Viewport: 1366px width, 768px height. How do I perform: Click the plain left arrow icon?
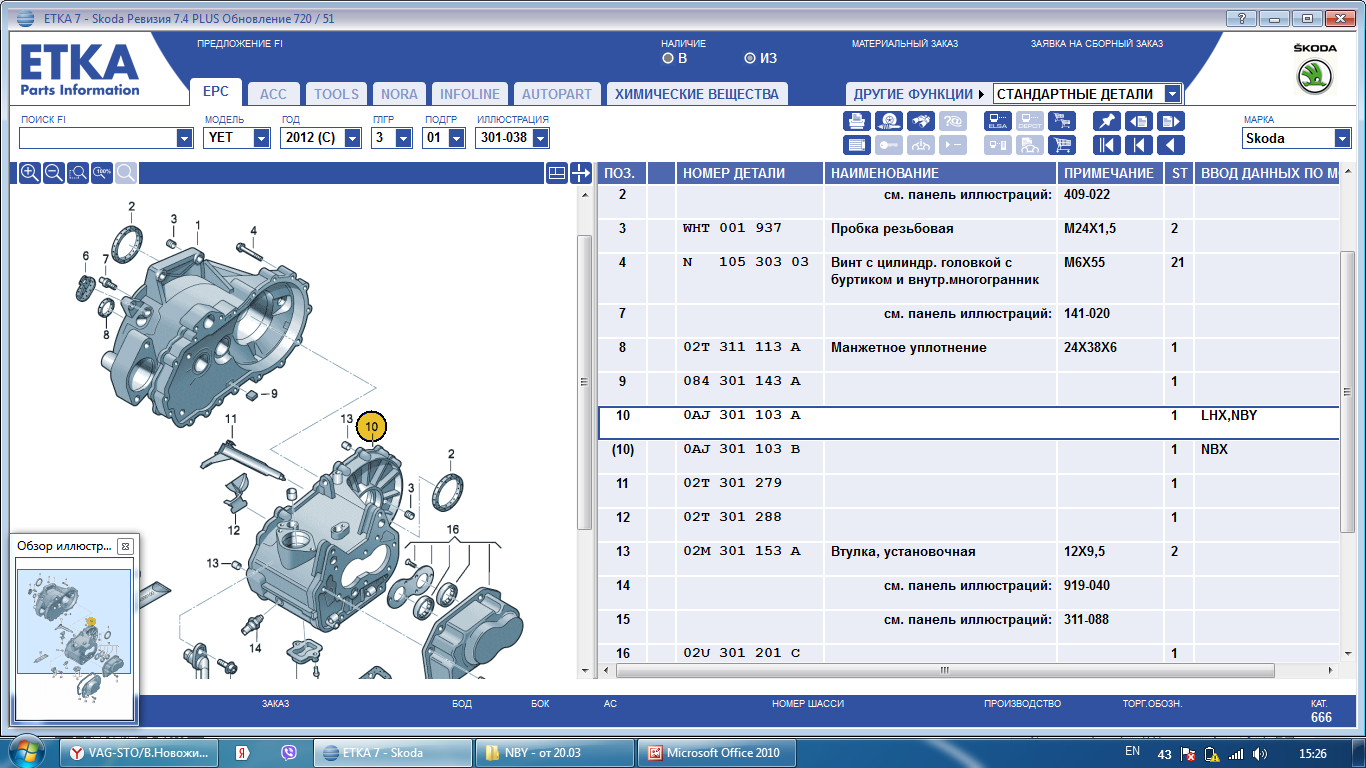tap(1171, 146)
